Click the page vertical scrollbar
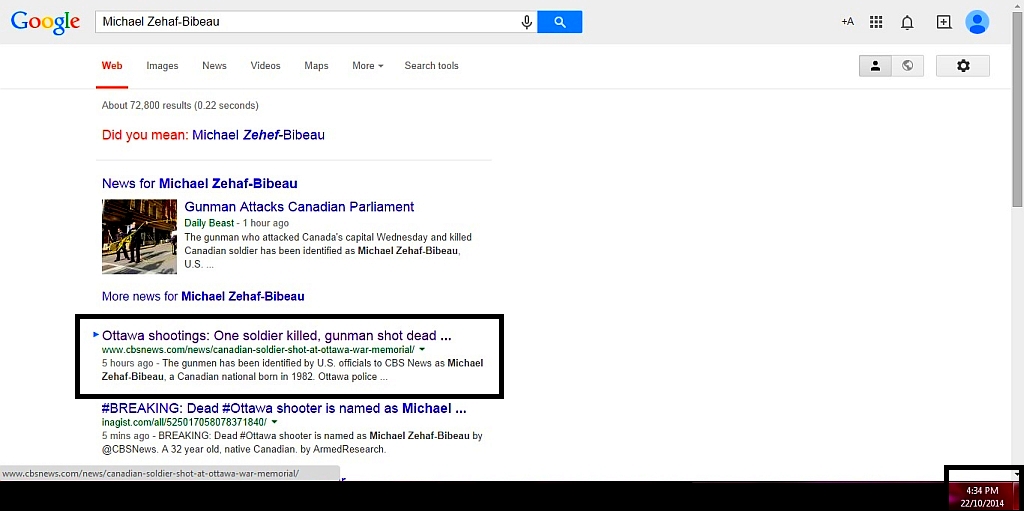Viewport: 1024px width, 511px height. click(1018, 242)
